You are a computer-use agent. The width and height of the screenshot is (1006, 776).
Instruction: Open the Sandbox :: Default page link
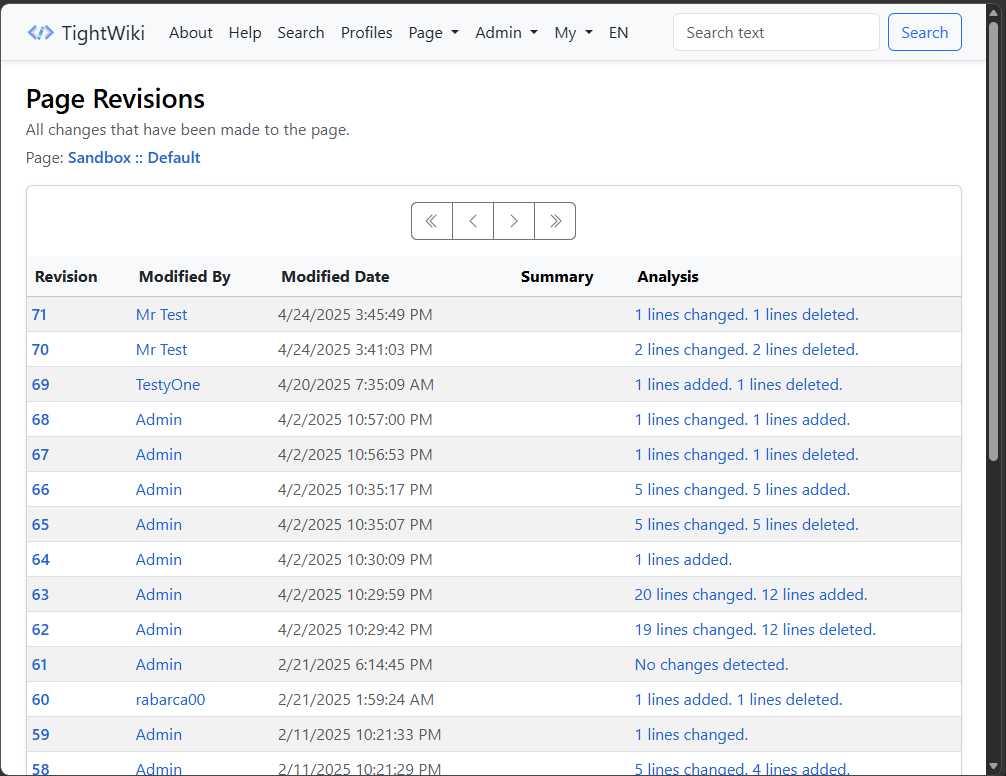[134, 158]
